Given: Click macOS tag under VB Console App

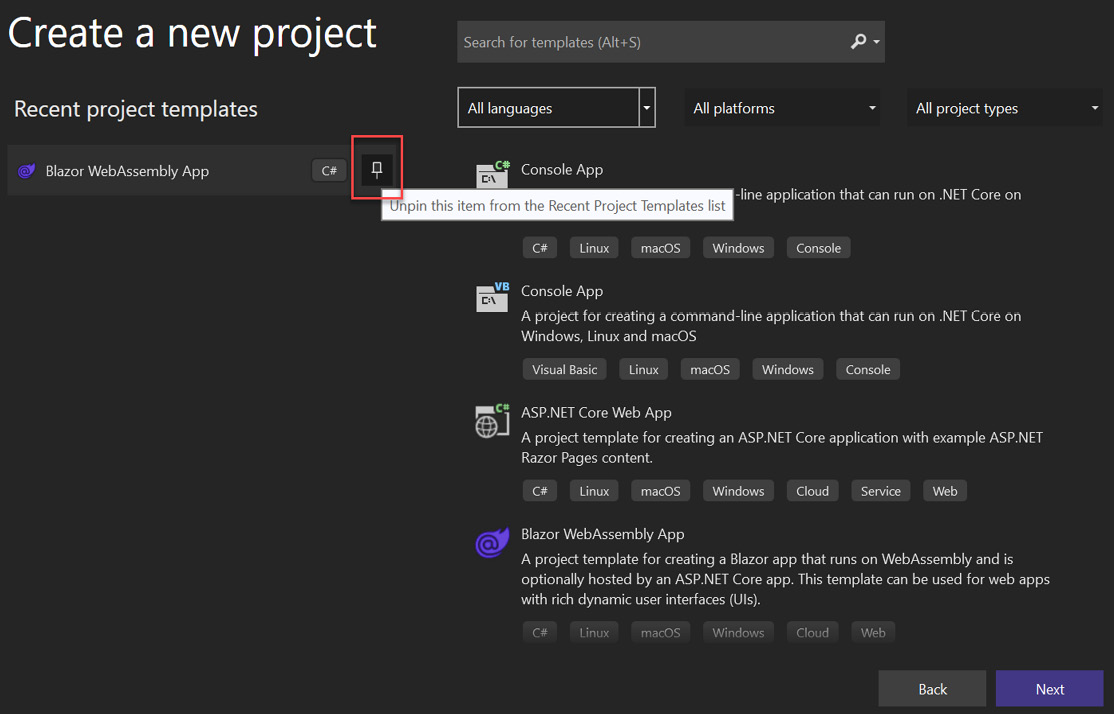Looking at the screenshot, I should coord(710,369).
